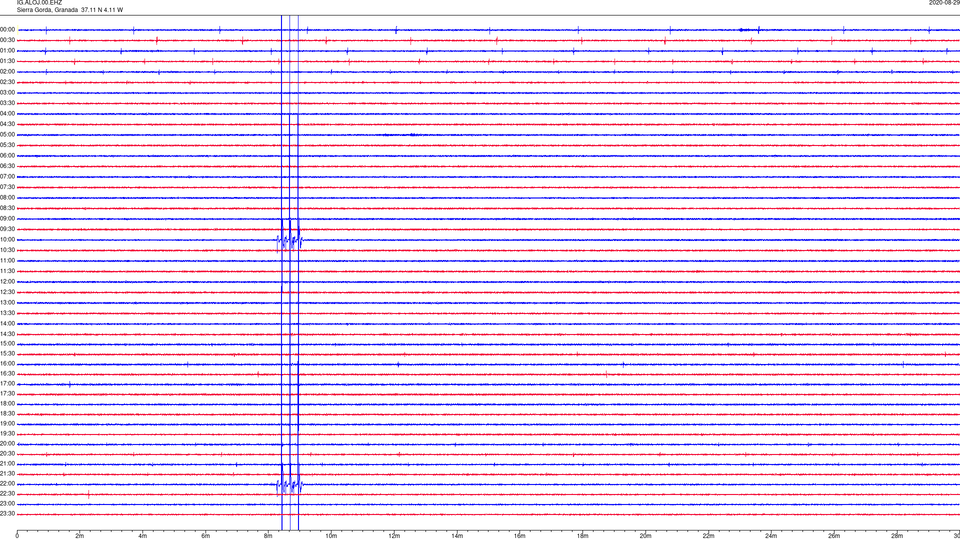960x540 pixels.
Task: Click the 12:00 row label
Action: [x=7, y=282]
